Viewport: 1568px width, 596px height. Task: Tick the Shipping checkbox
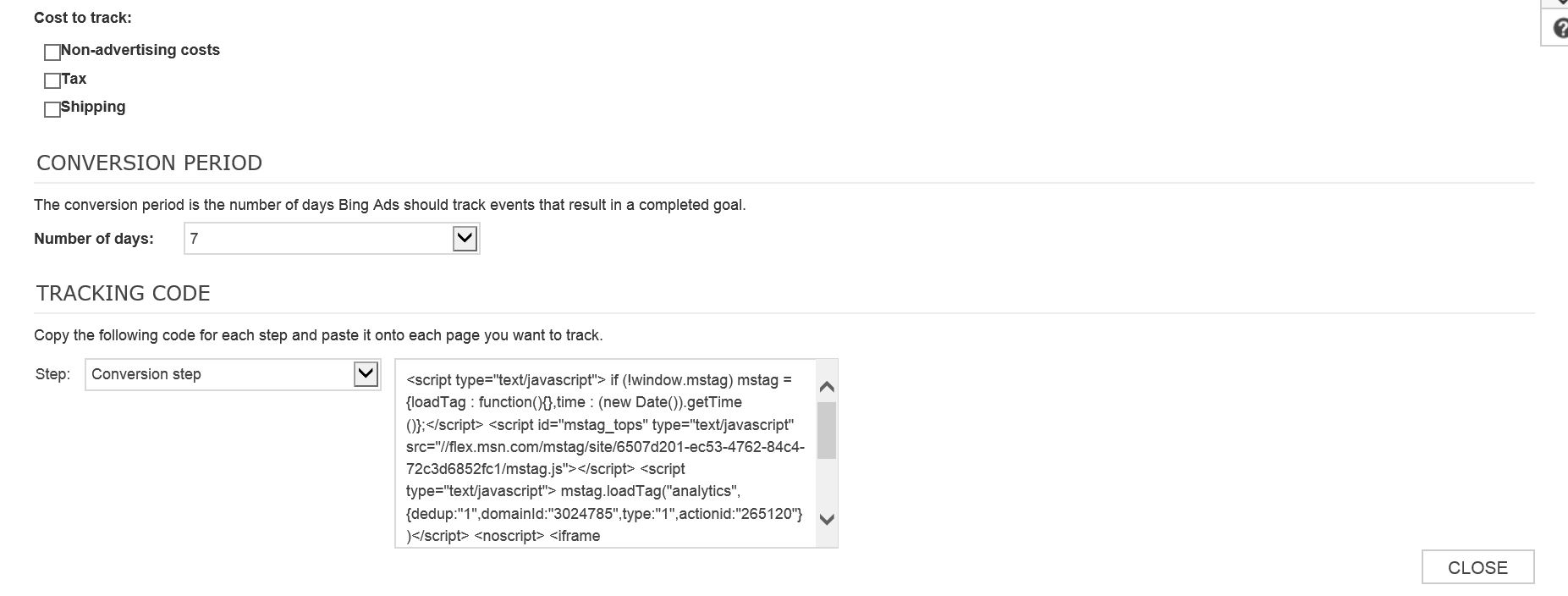[52, 109]
